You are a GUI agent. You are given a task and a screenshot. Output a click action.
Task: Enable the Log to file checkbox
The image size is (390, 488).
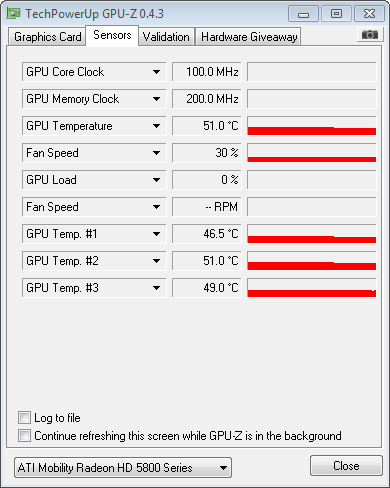coord(24,418)
